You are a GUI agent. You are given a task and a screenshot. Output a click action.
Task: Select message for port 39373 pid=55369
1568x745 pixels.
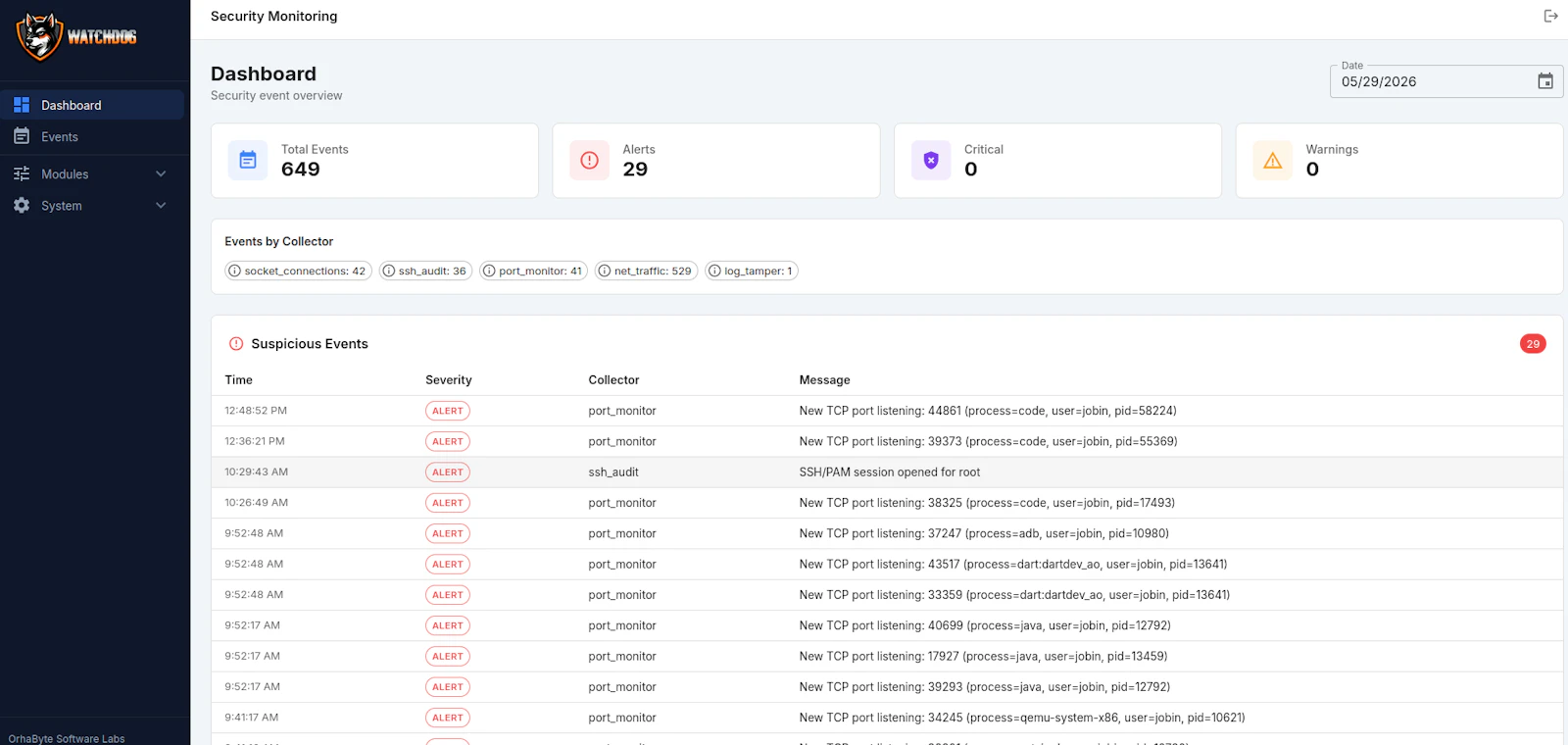pos(988,441)
